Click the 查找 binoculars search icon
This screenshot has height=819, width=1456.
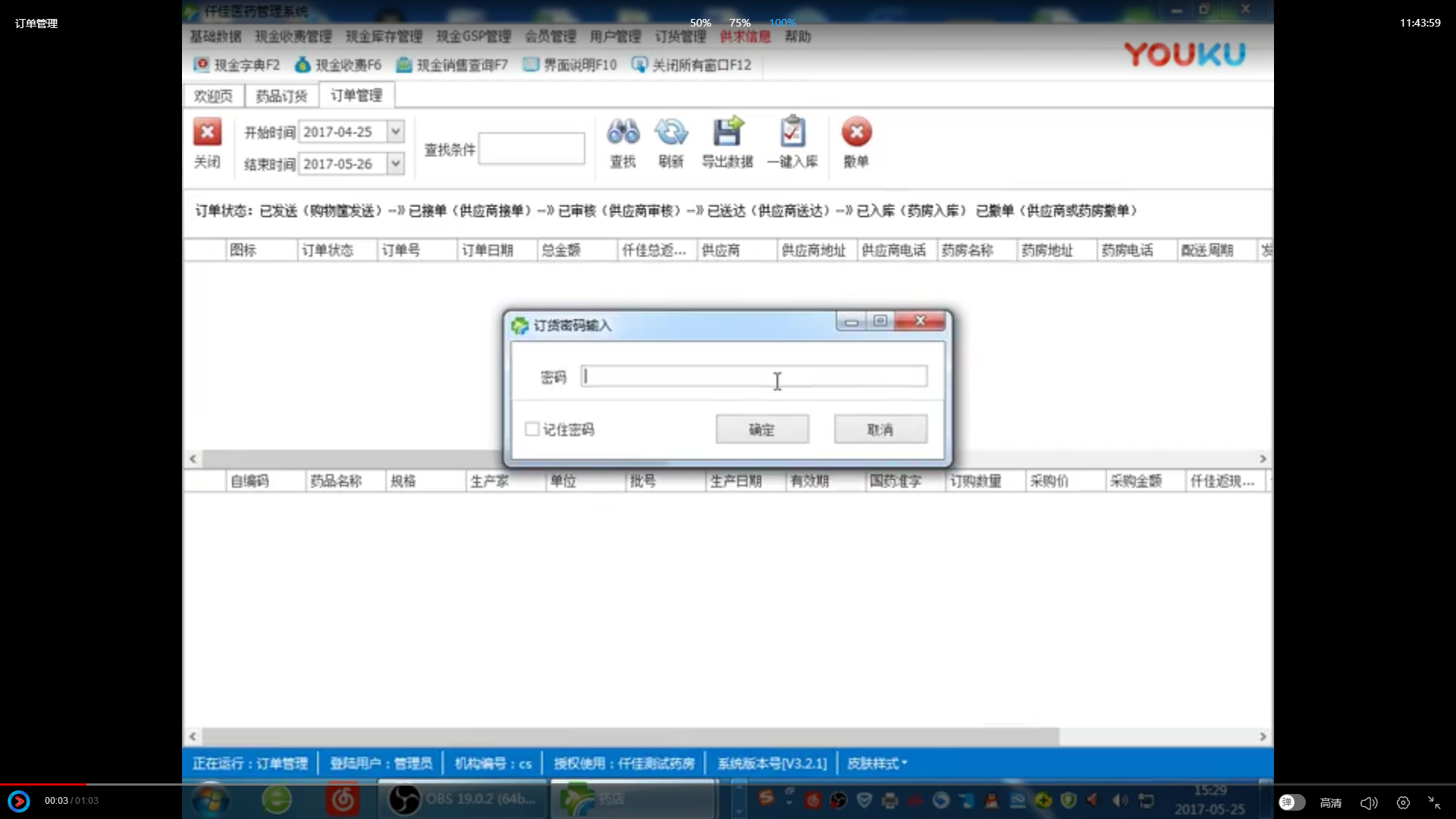point(623,132)
